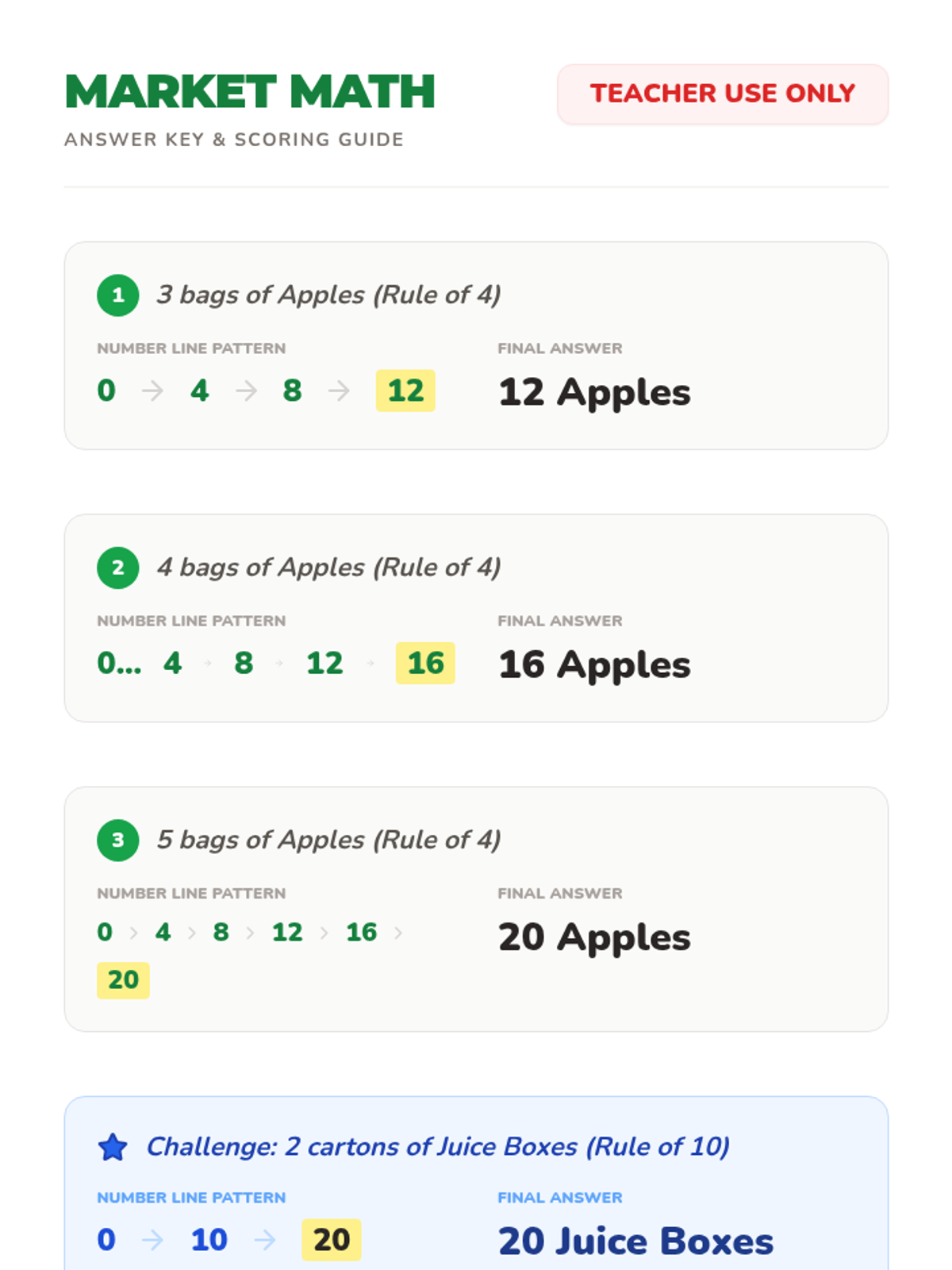The image size is (952, 1270).
Task: Click the TEACHER USE ONLY badge
Action: pos(722,94)
